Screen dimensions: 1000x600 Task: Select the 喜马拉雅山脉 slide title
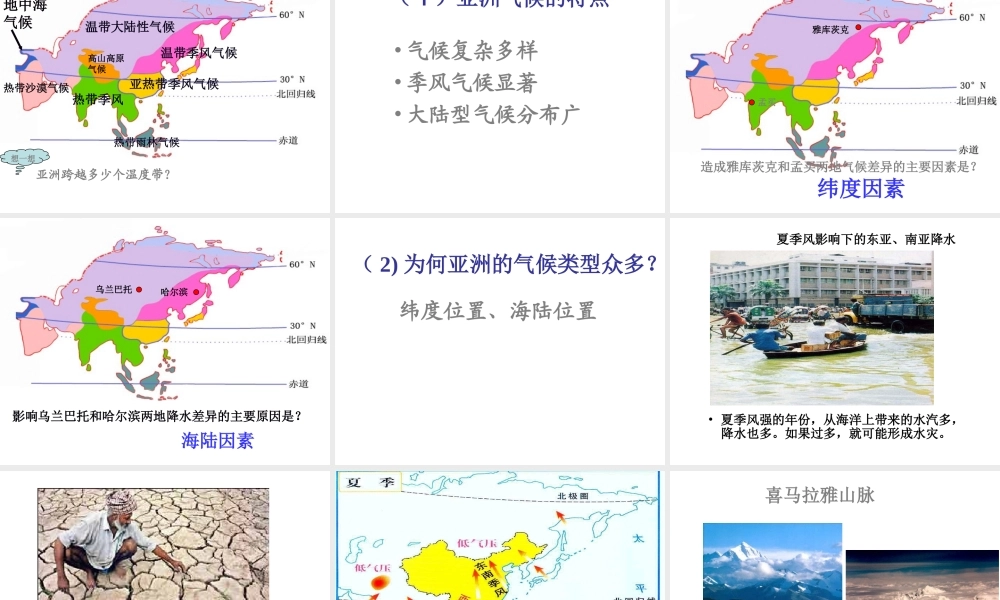[x=820, y=495]
